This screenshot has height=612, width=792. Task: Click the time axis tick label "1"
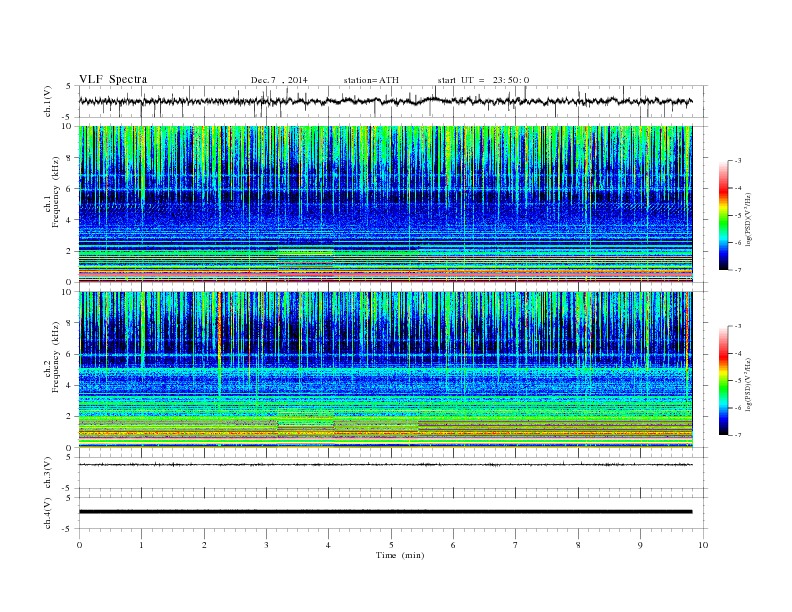coord(141,545)
